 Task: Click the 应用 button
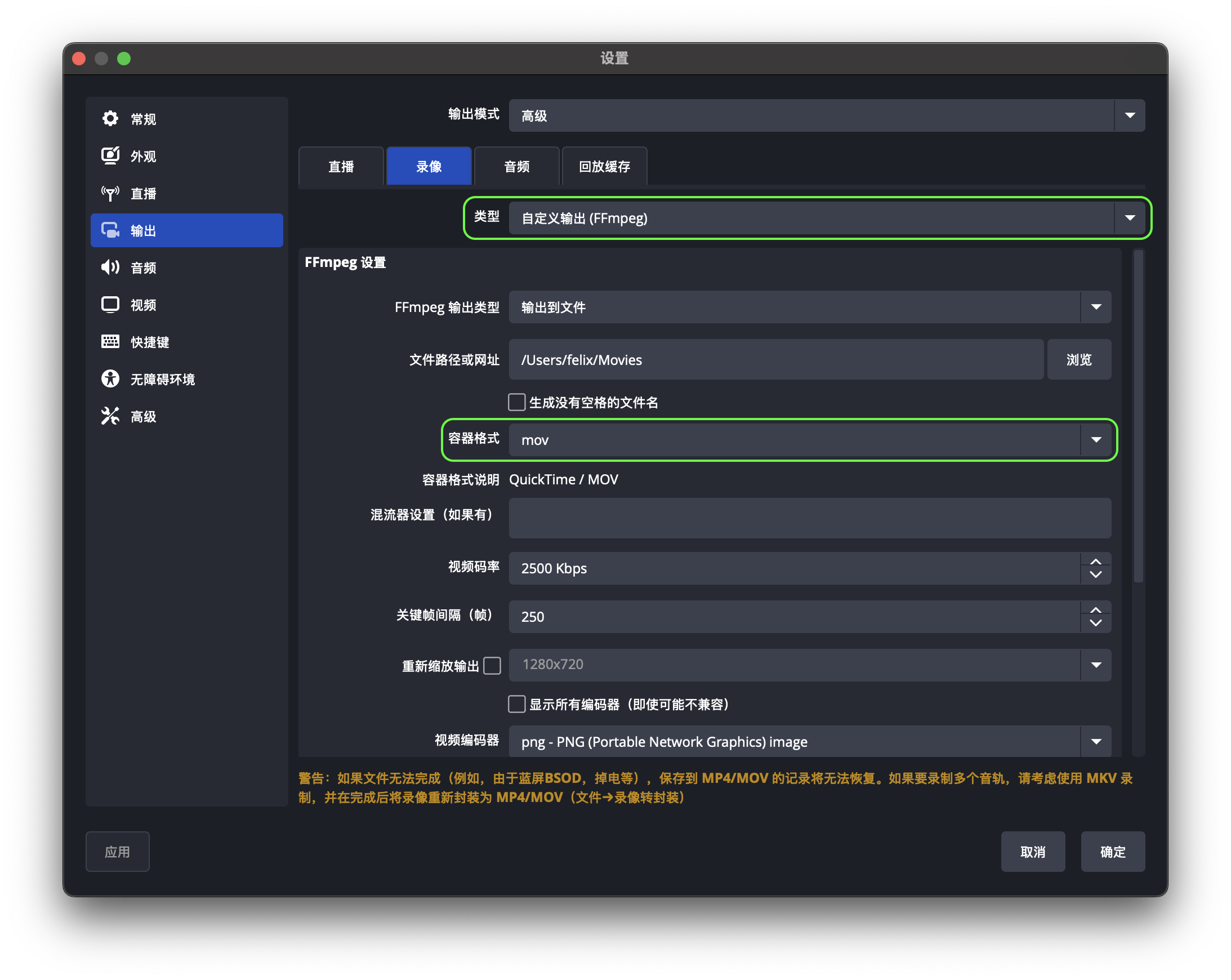click(118, 852)
